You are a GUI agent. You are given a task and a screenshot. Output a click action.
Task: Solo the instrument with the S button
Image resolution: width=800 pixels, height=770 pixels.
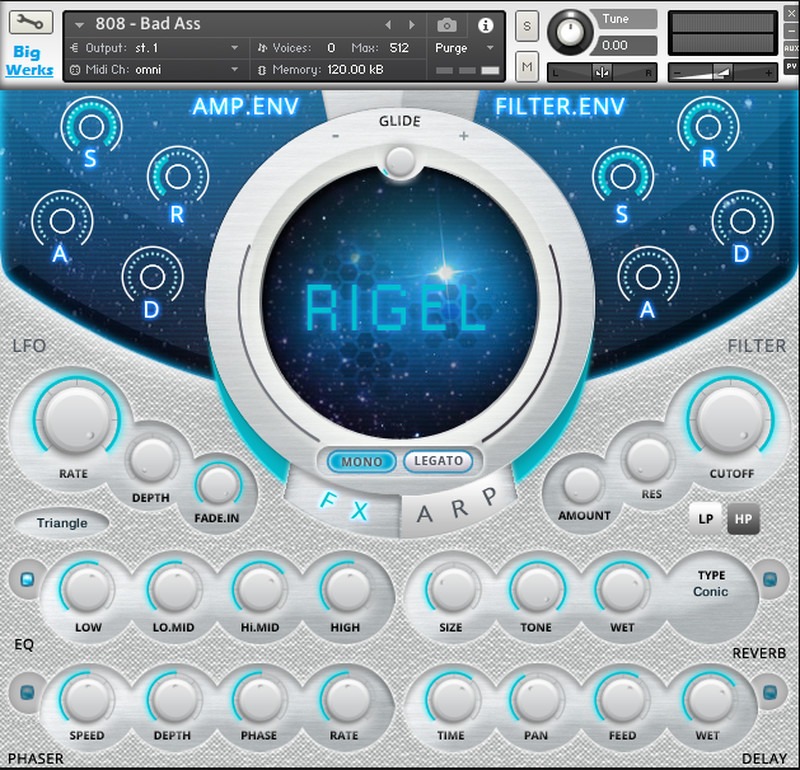527,27
